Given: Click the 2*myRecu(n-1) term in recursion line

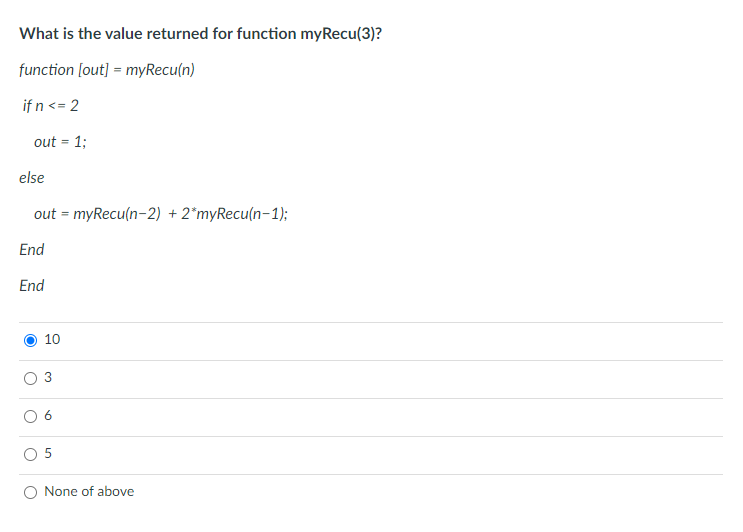Looking at the screenshot, I should 235,214.
